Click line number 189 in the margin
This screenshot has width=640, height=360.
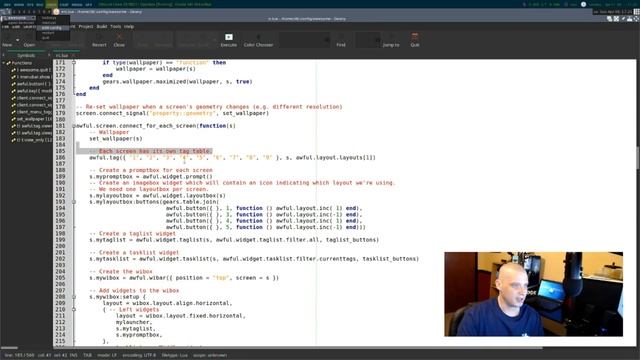(60, 177)
